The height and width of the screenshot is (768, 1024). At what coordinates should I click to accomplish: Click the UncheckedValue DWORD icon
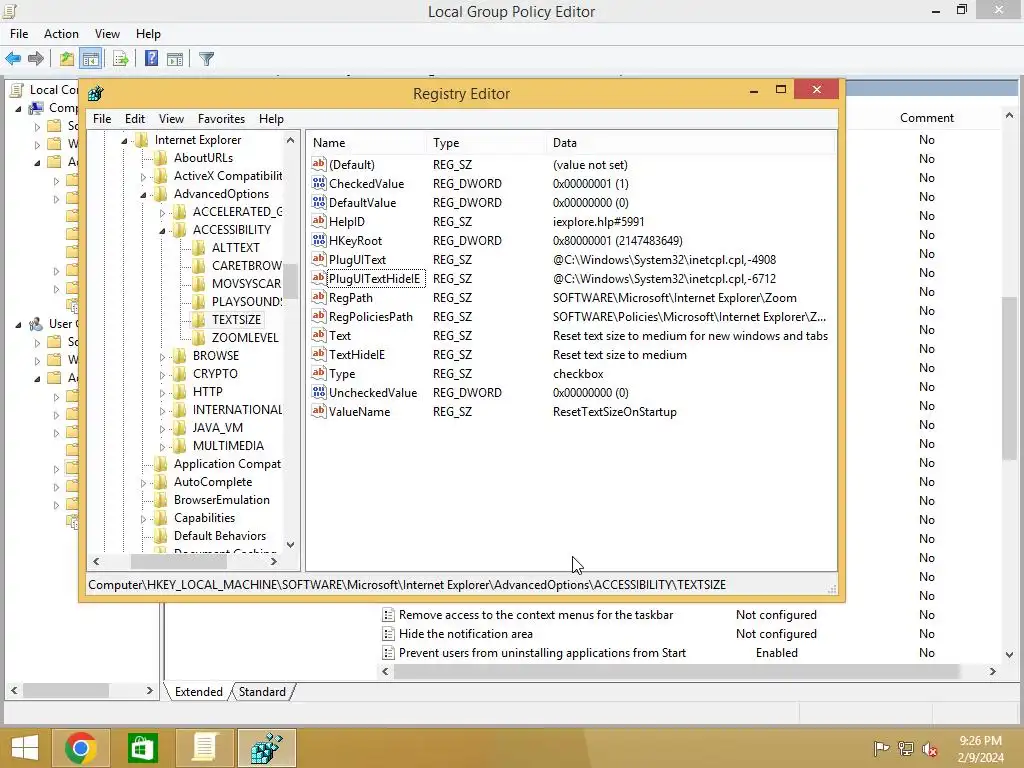[319, 392]
